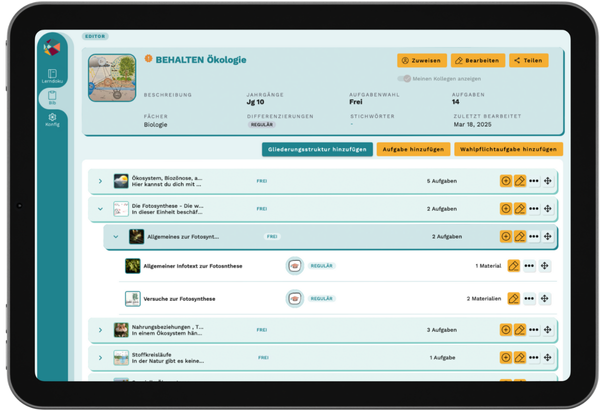Click the BEHALTEN Ökologie cover thumbnail
This screenshot has width=600, height=410.
(x=112, y=78)
